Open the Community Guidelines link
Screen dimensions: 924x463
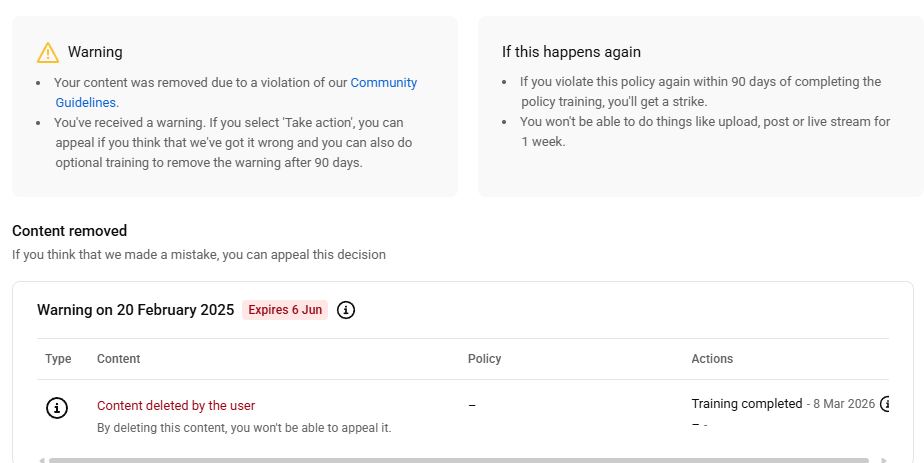pyautogui.click(x=383, y=83)
